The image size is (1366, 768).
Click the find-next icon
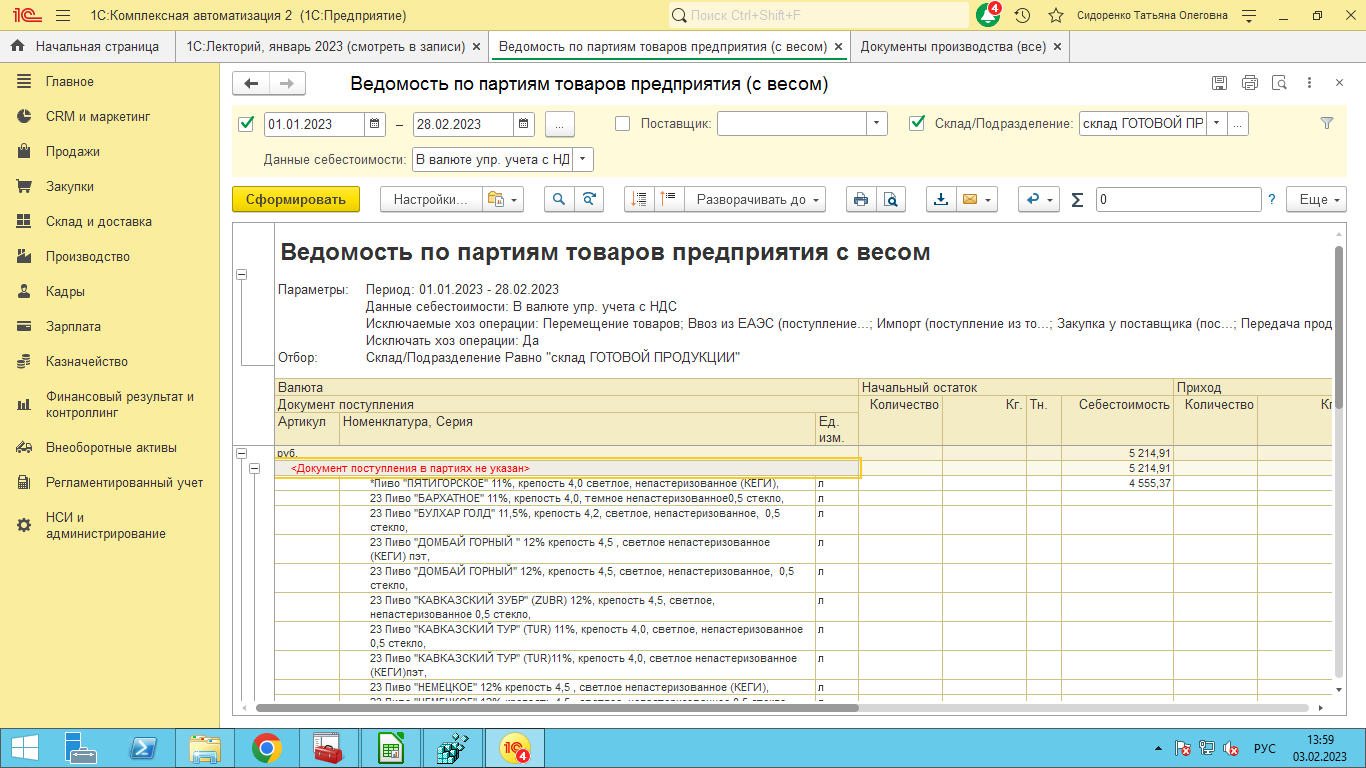[x=589, y=199]
